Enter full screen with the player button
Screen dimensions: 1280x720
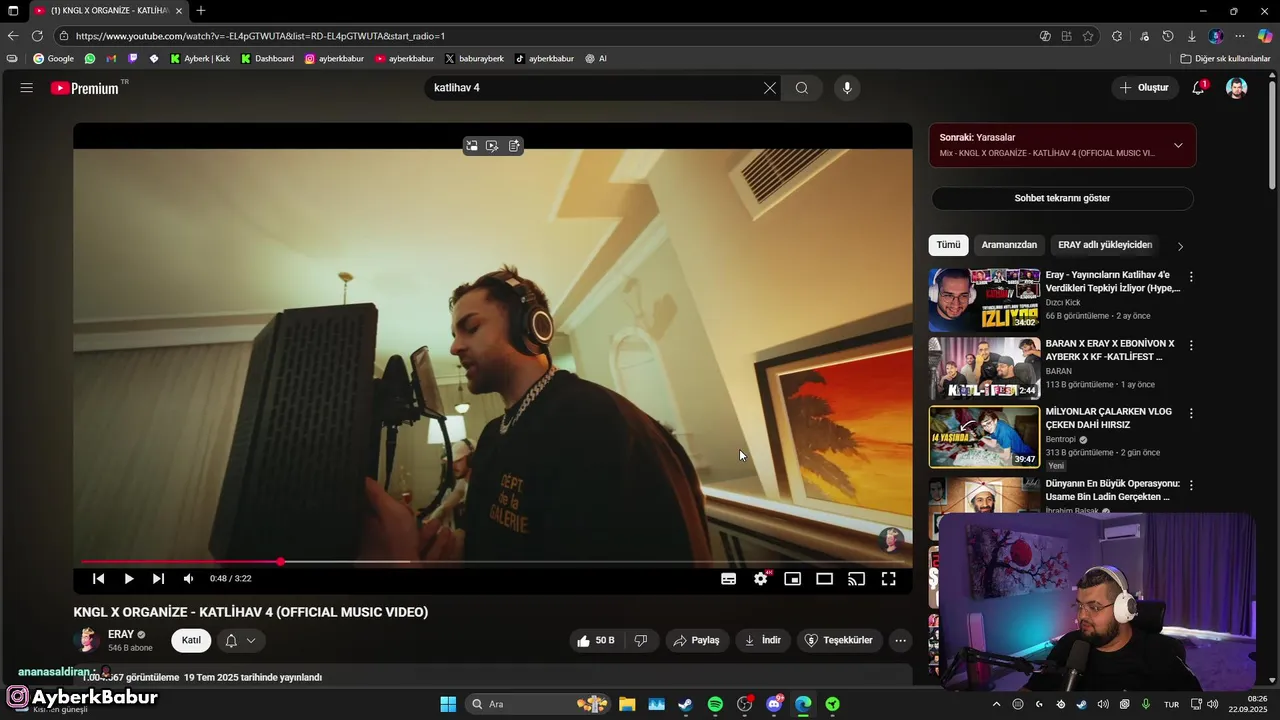point(888,578)
